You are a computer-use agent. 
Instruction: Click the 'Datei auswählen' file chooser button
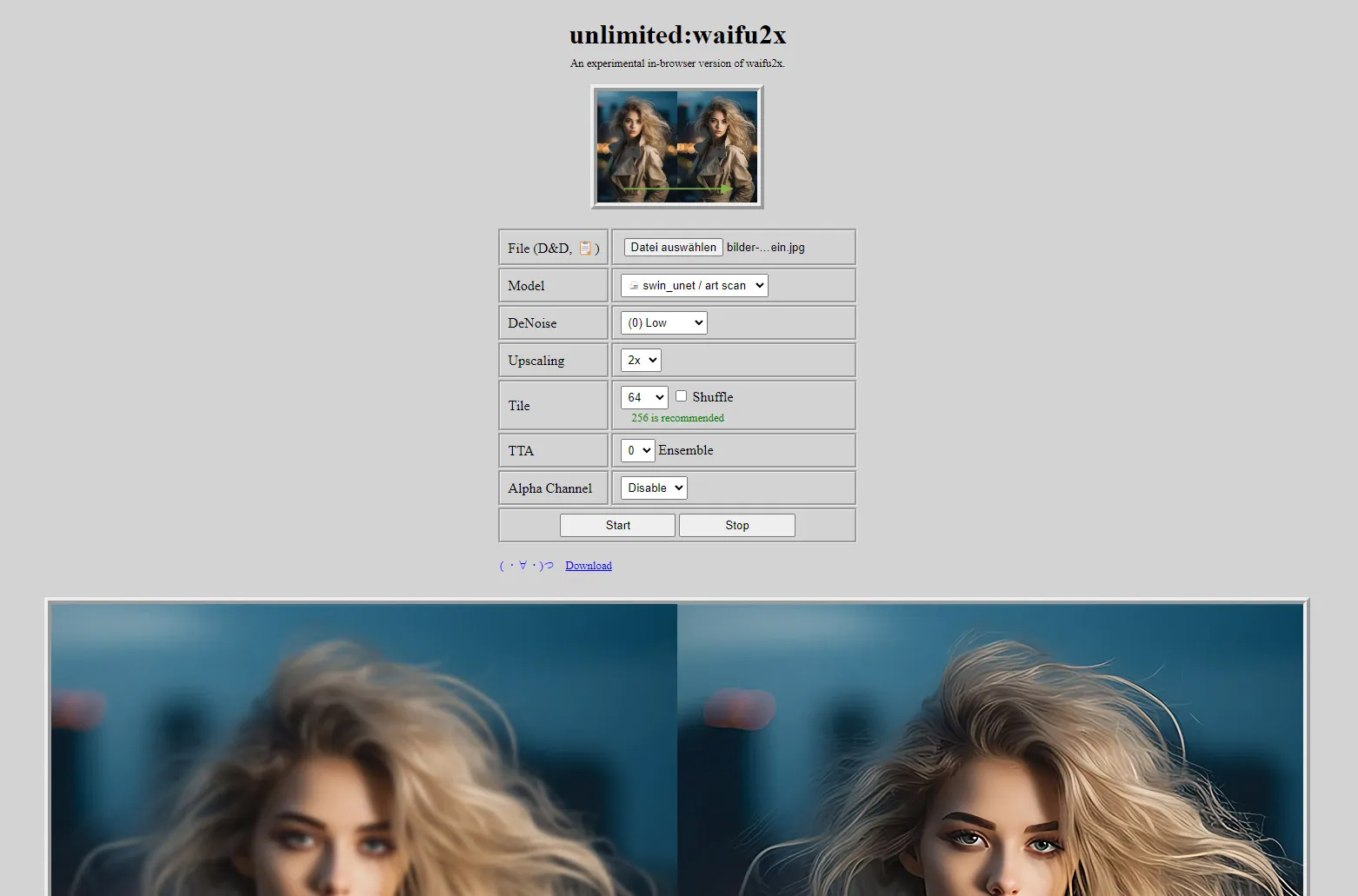673,248
